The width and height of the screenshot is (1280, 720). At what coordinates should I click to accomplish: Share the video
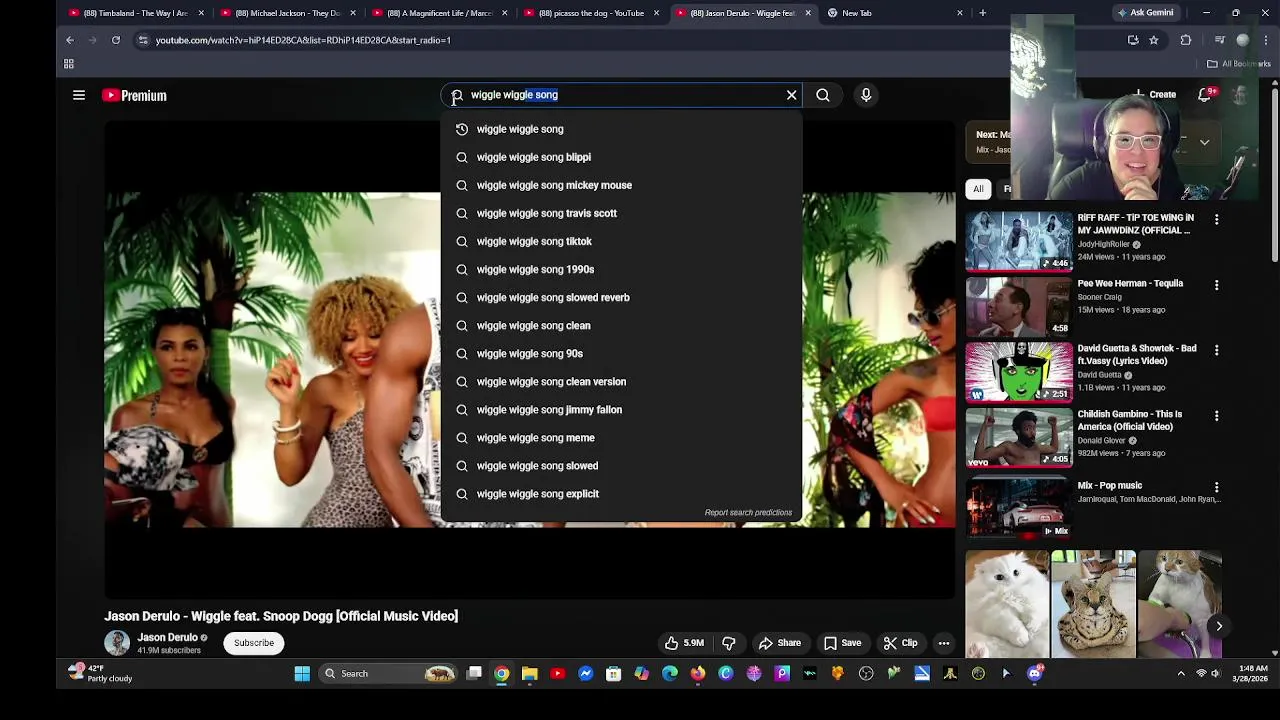click(x=779, y=643)
